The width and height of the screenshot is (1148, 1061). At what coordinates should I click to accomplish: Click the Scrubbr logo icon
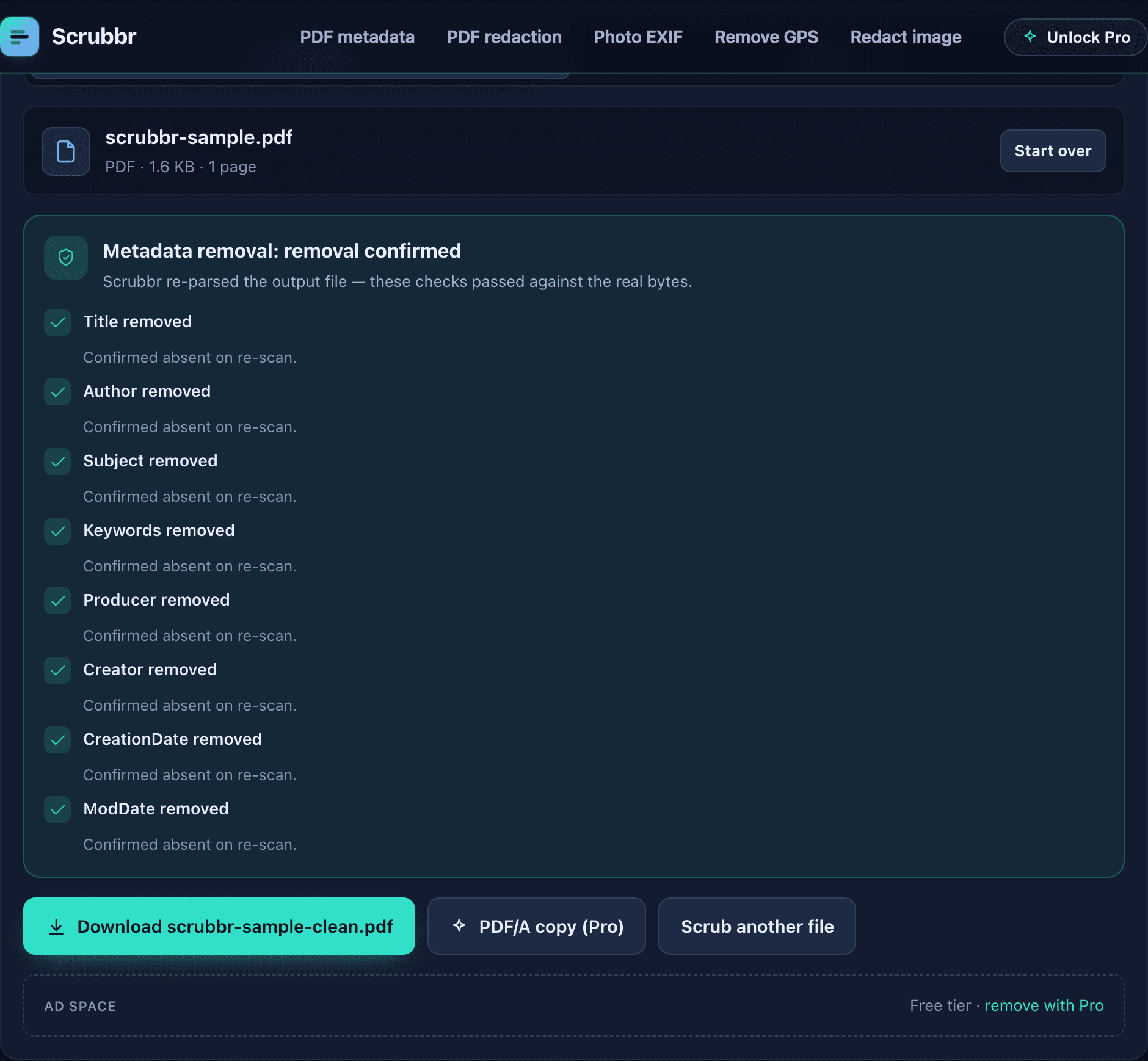tap(20, 37)
